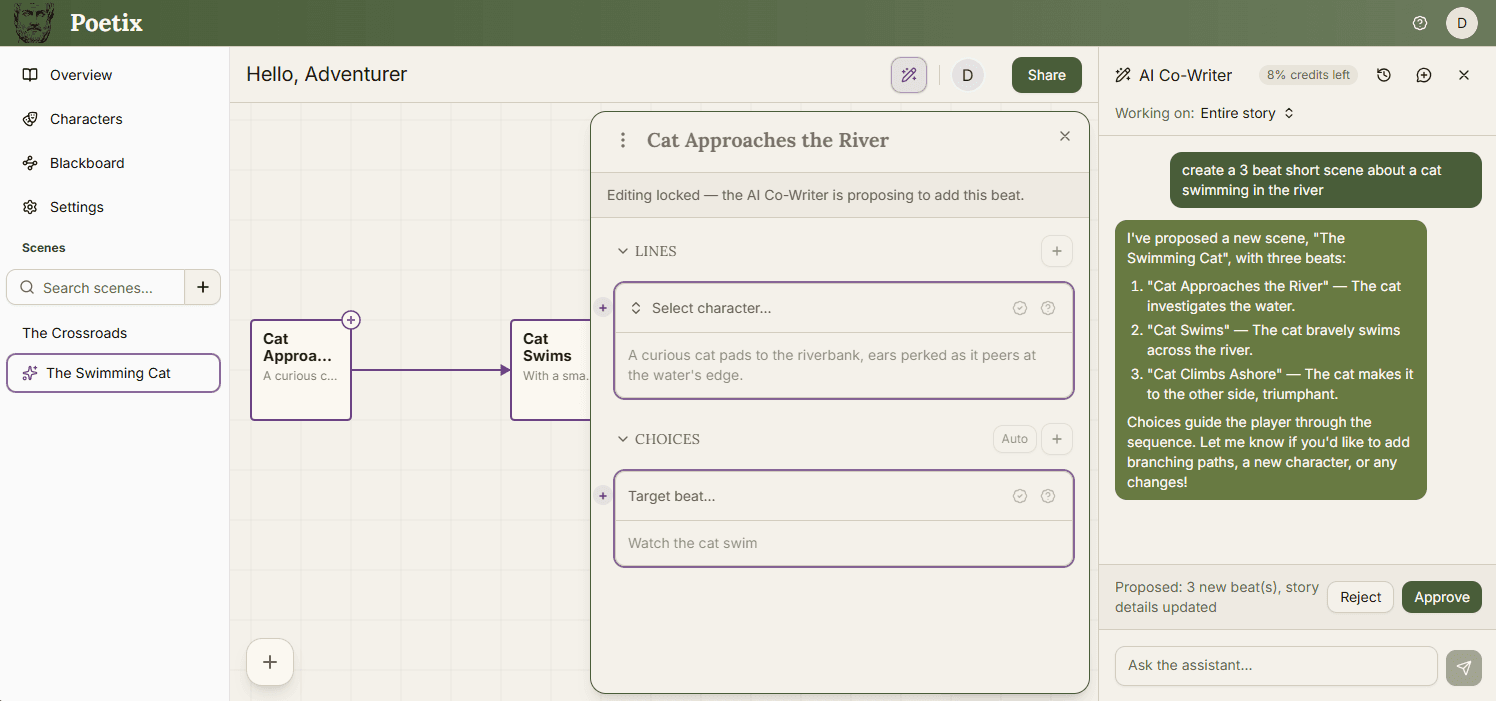
Task: Select the Cat Approa... beat node
Action: (301, 370)
